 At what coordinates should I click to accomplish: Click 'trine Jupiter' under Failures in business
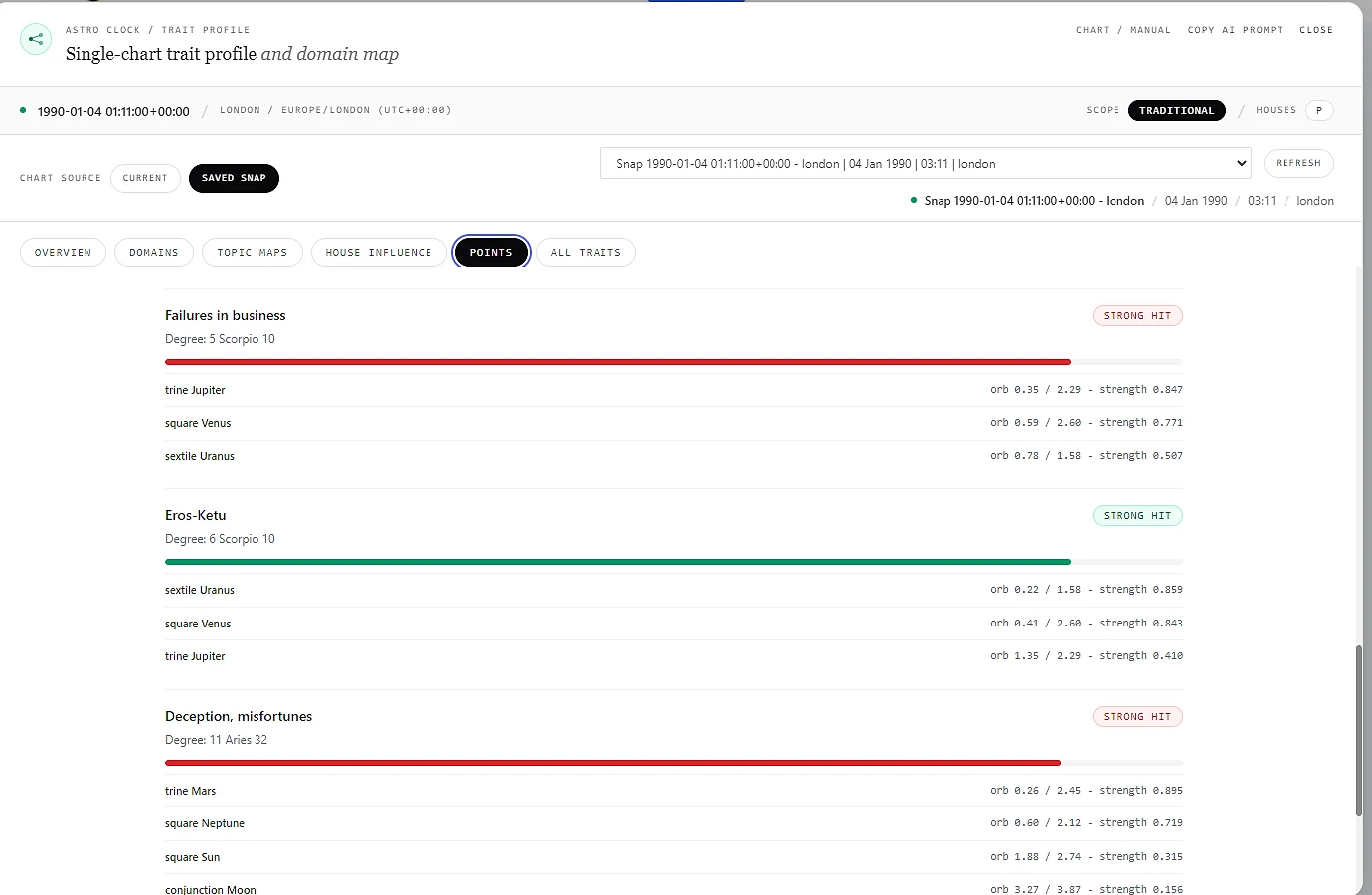195,390
